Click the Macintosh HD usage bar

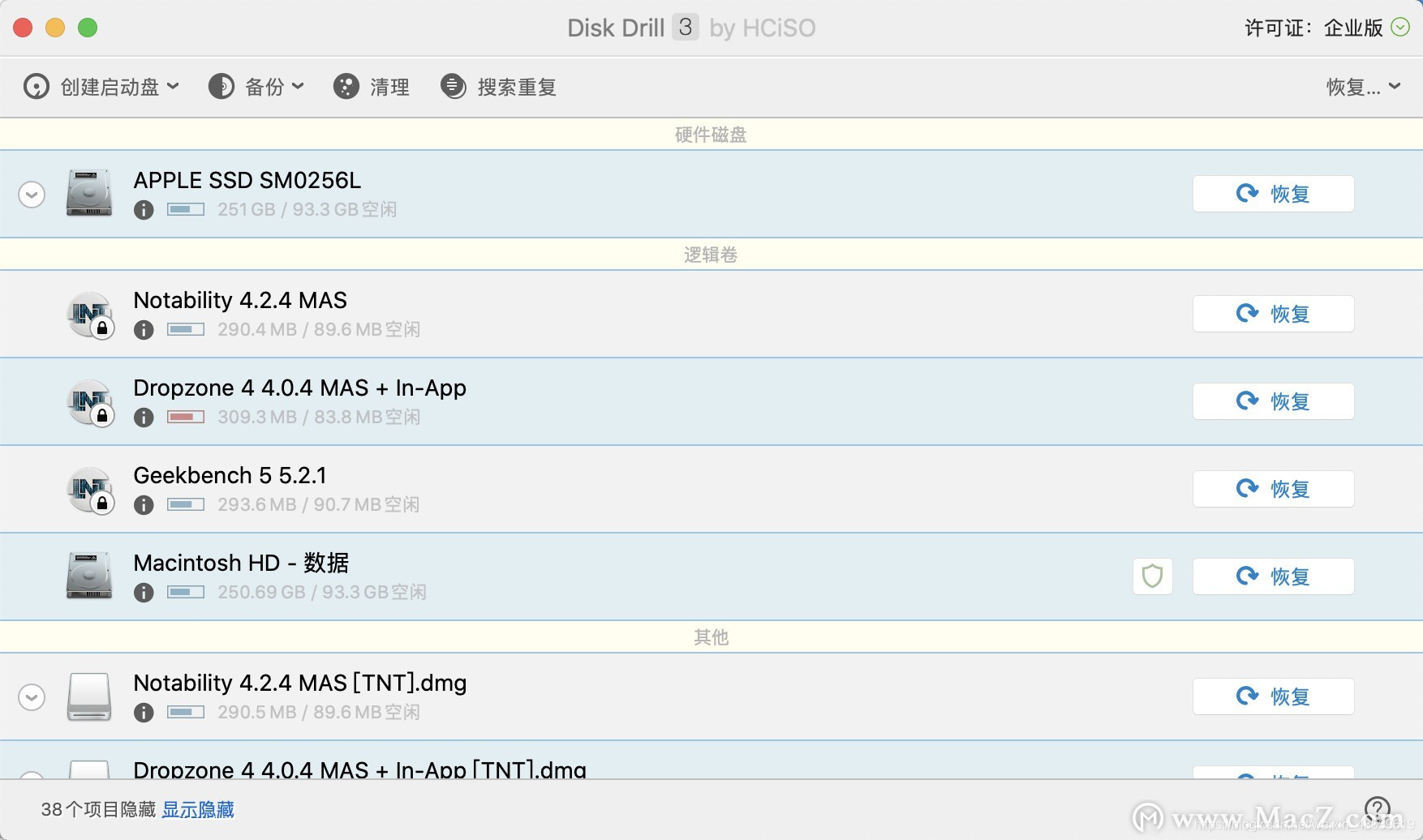[x=186, y=592]
